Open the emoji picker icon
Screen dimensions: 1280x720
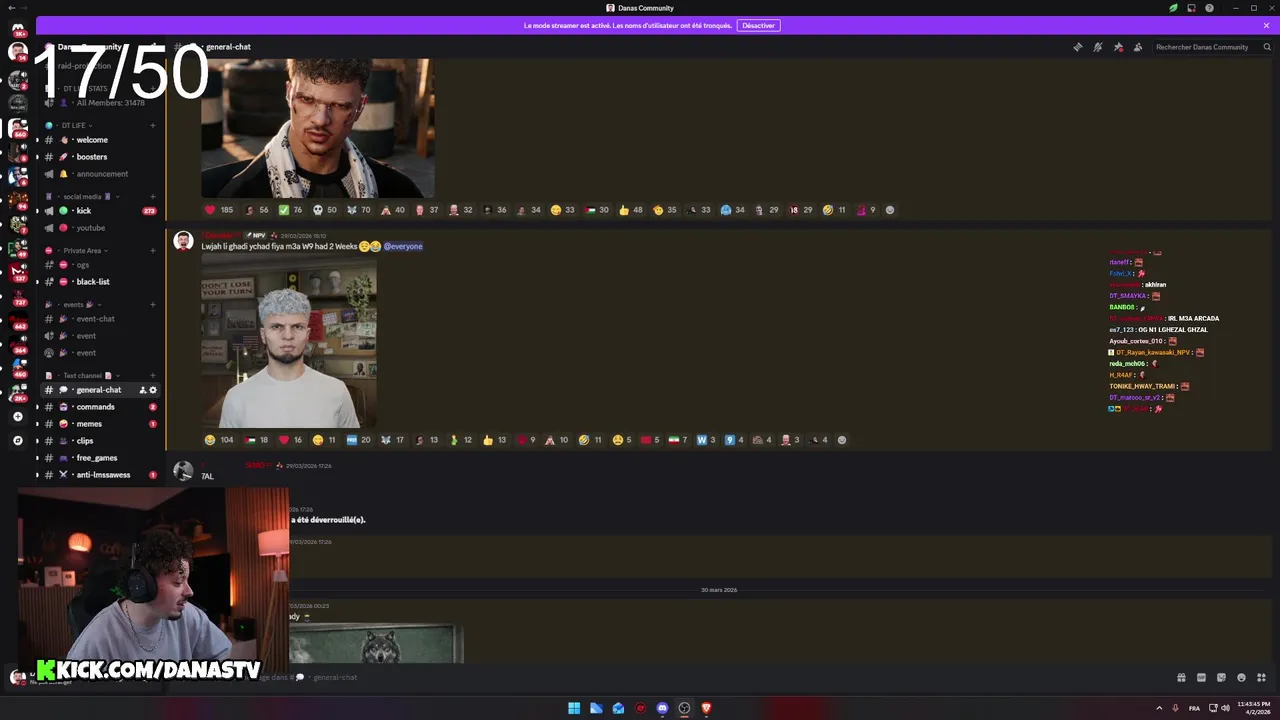tap(1241, 677)
